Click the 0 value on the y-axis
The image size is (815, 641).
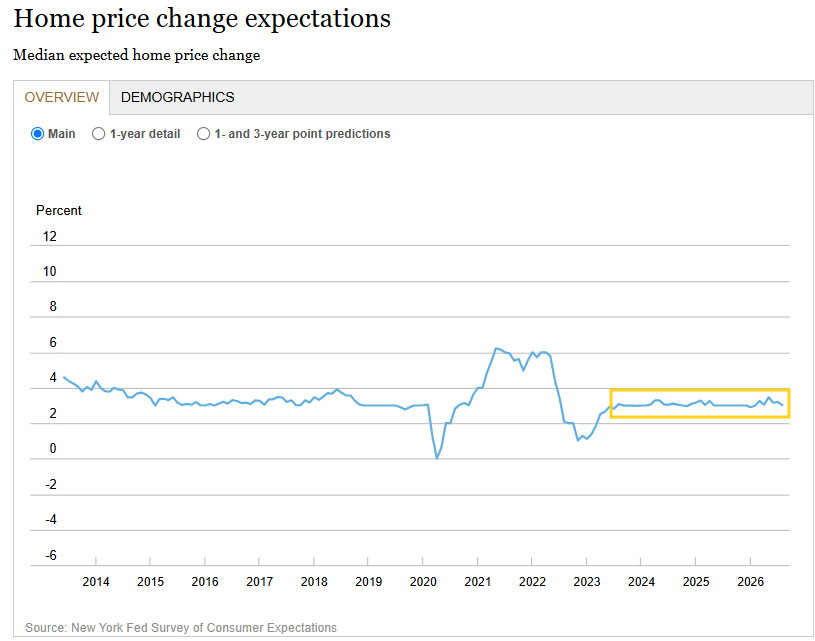point(52,449)
